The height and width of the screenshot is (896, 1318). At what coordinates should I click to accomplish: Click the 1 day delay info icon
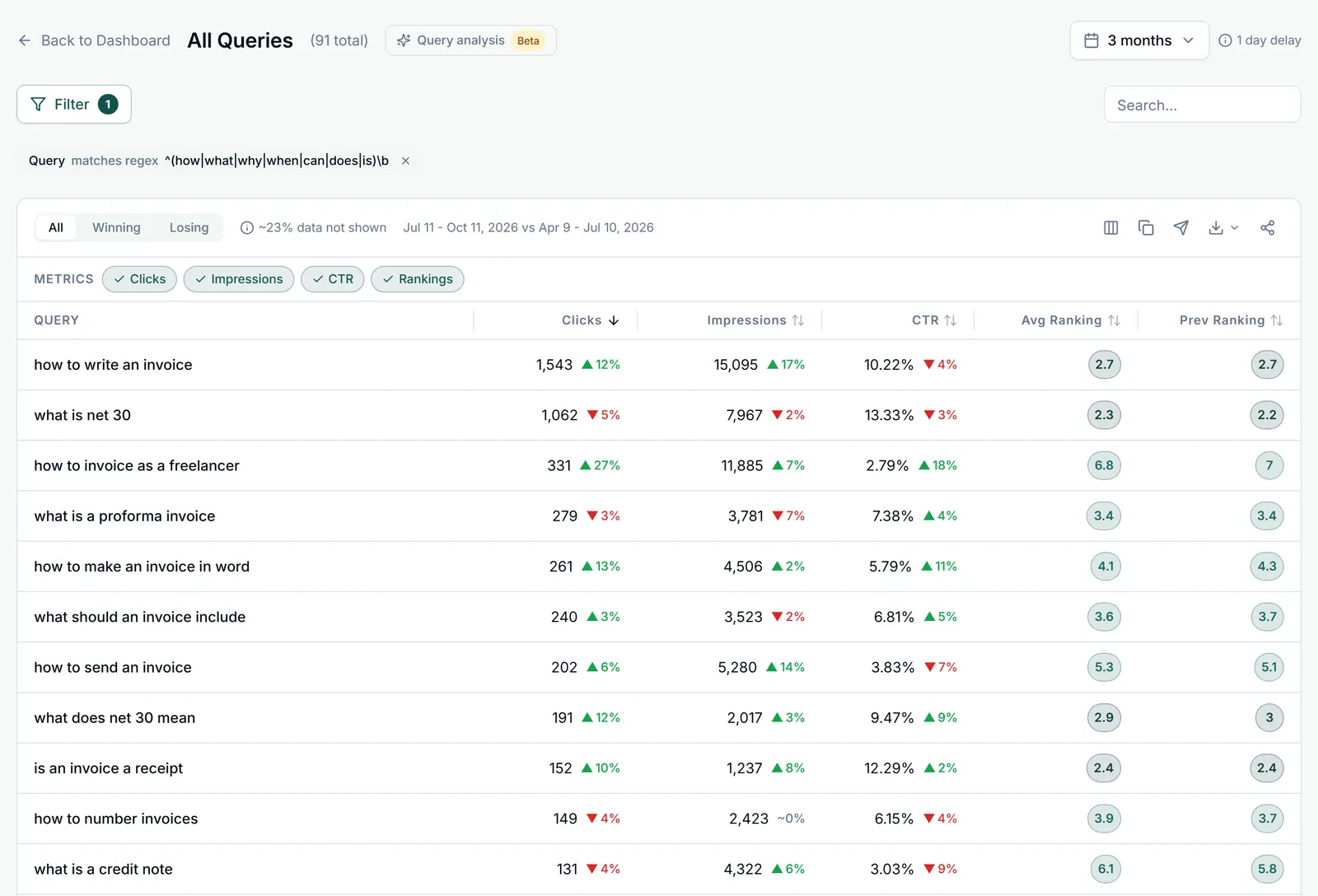coord(1225,40)
